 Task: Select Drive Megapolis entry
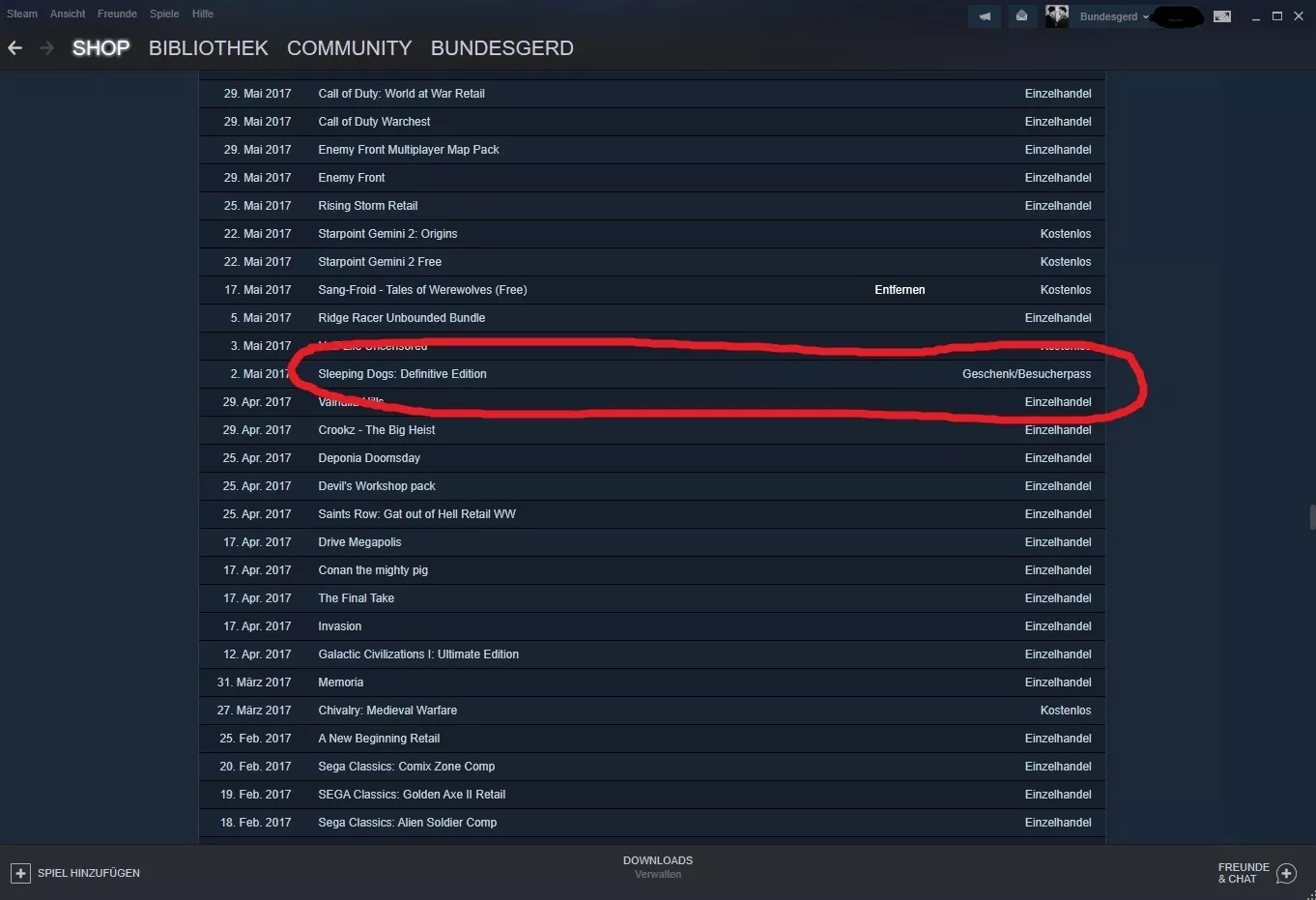click(360, 542)
